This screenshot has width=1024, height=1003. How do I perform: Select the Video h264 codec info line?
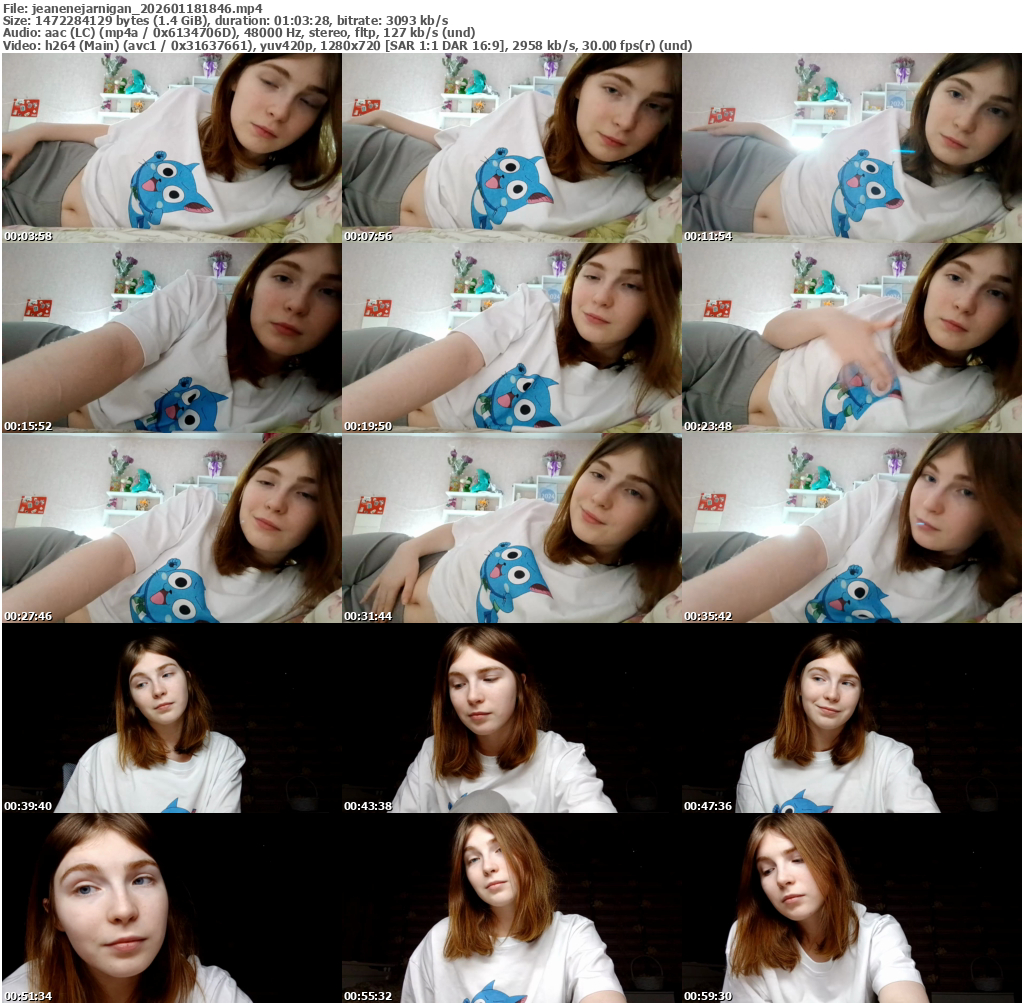[347, 45]
